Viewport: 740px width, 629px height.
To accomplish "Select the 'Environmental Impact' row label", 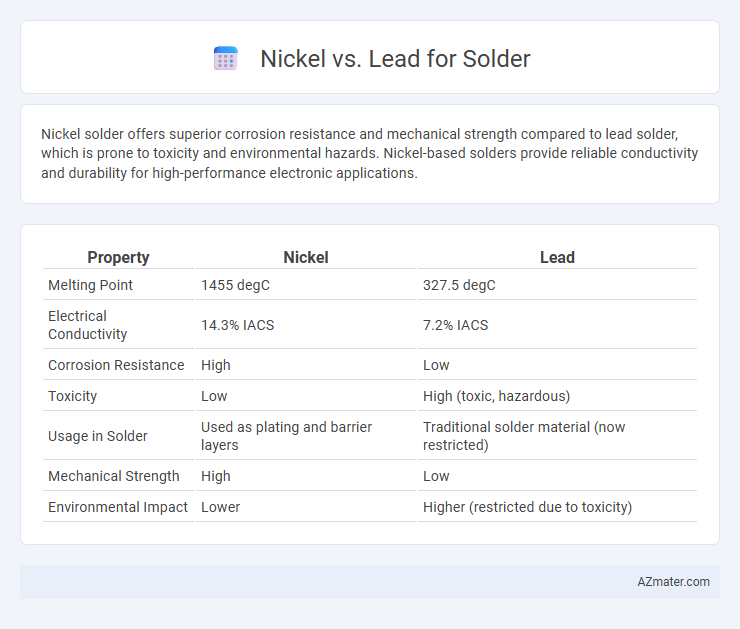I will pos(118,507).
